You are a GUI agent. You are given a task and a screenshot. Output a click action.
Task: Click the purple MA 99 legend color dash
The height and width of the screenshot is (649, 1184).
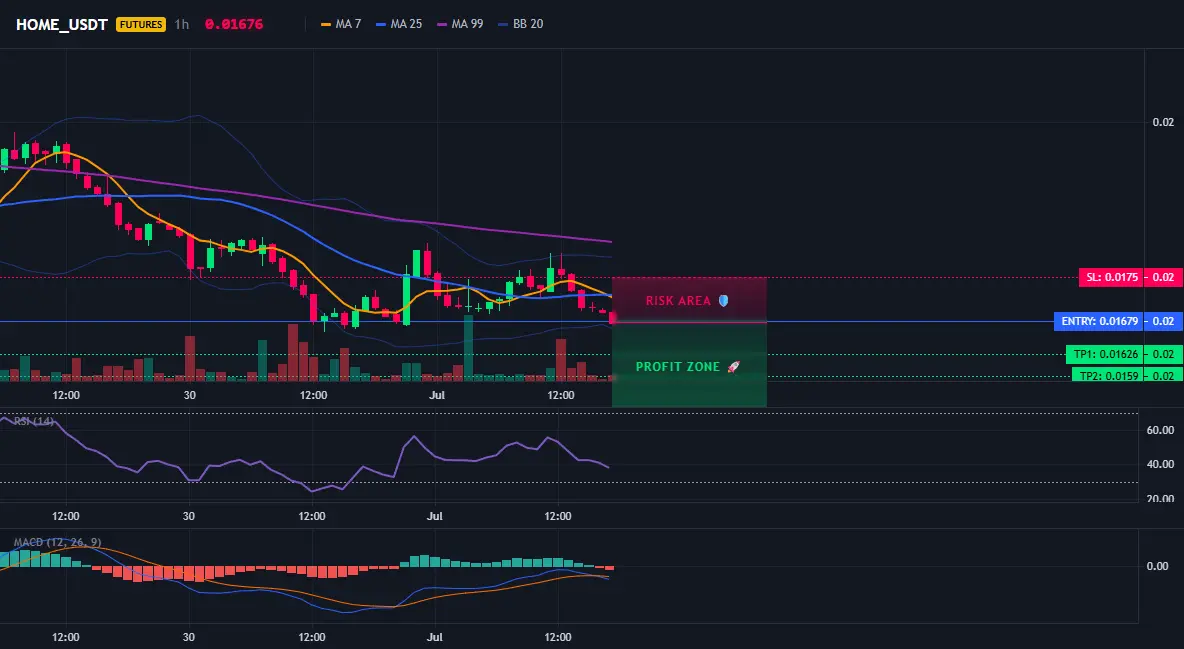click(x=442, y=24)
